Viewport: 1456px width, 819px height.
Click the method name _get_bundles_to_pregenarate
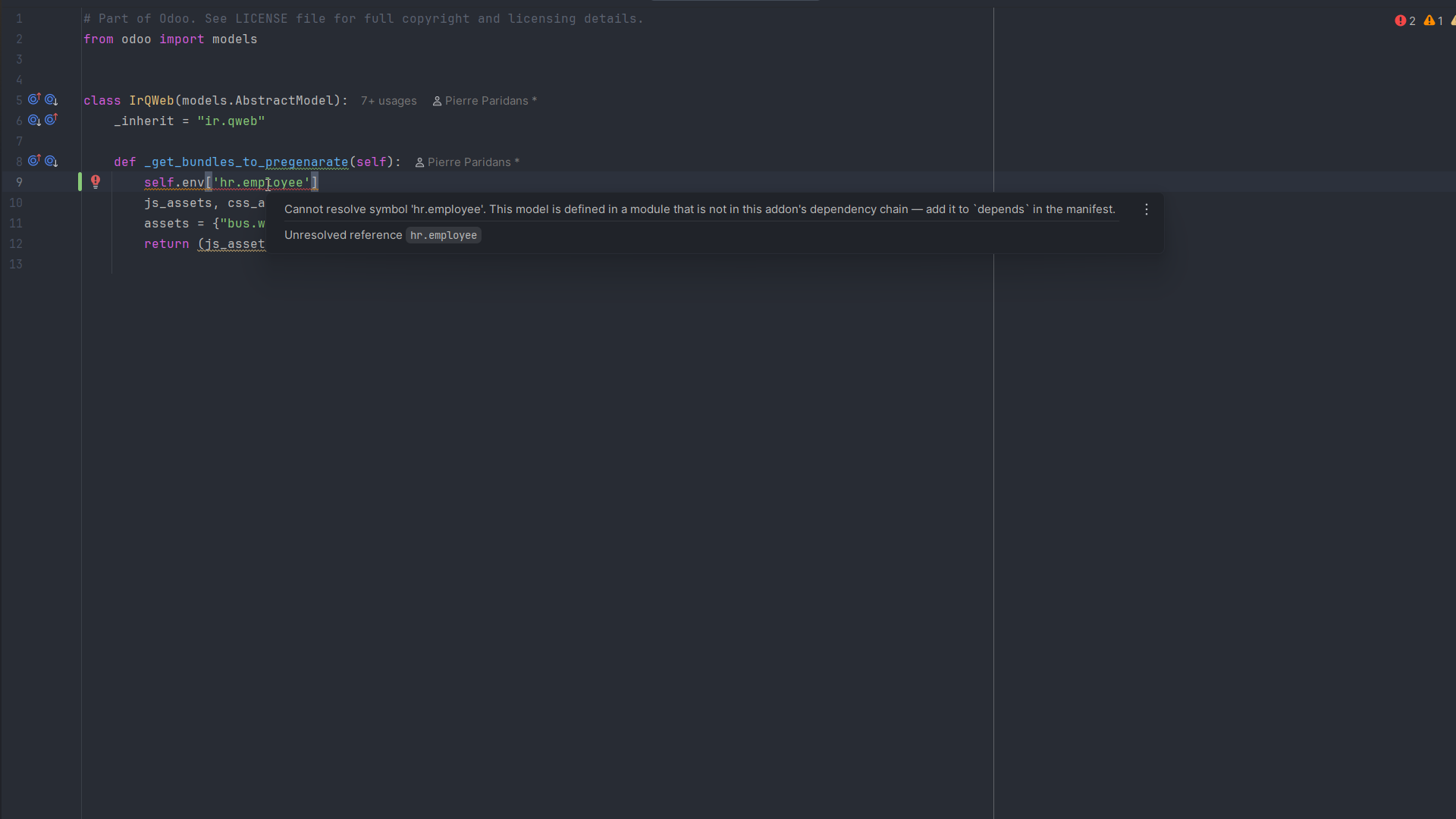point(246,162)
